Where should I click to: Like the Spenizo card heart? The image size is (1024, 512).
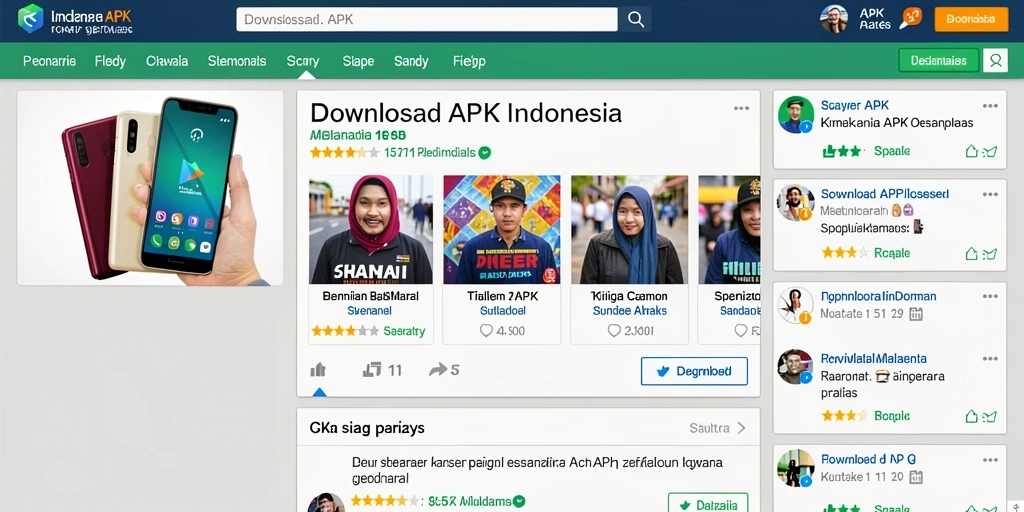click(741, 331)
